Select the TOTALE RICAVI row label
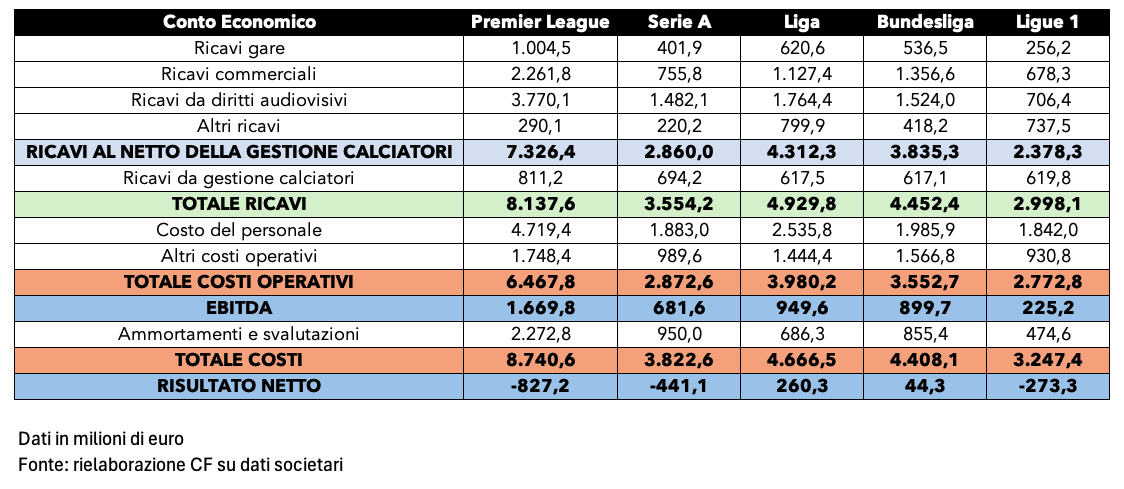This screenshot has height=489, width=1124. [x=239, y=204]
